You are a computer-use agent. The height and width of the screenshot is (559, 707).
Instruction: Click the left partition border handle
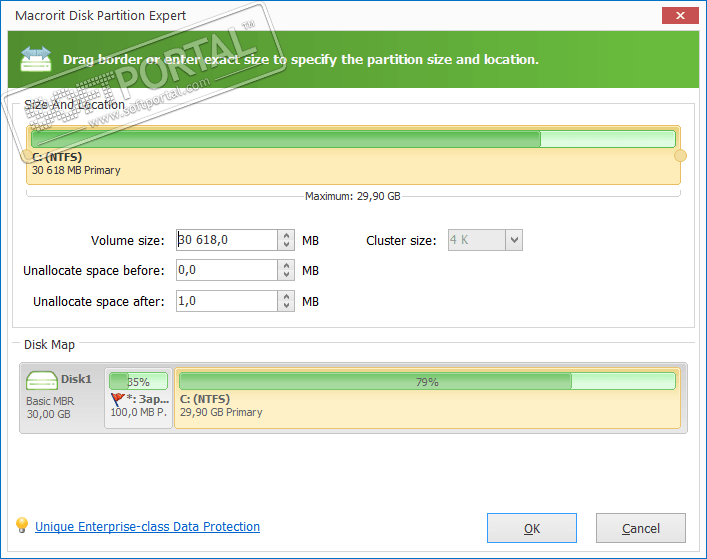tap(27, 156)
